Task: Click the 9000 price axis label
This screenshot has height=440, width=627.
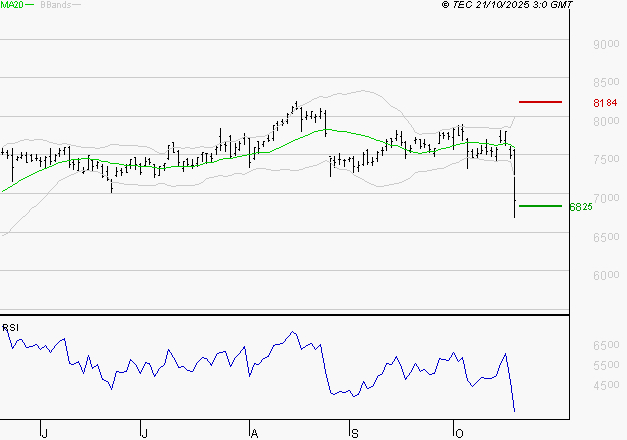Action: [606, 44]
